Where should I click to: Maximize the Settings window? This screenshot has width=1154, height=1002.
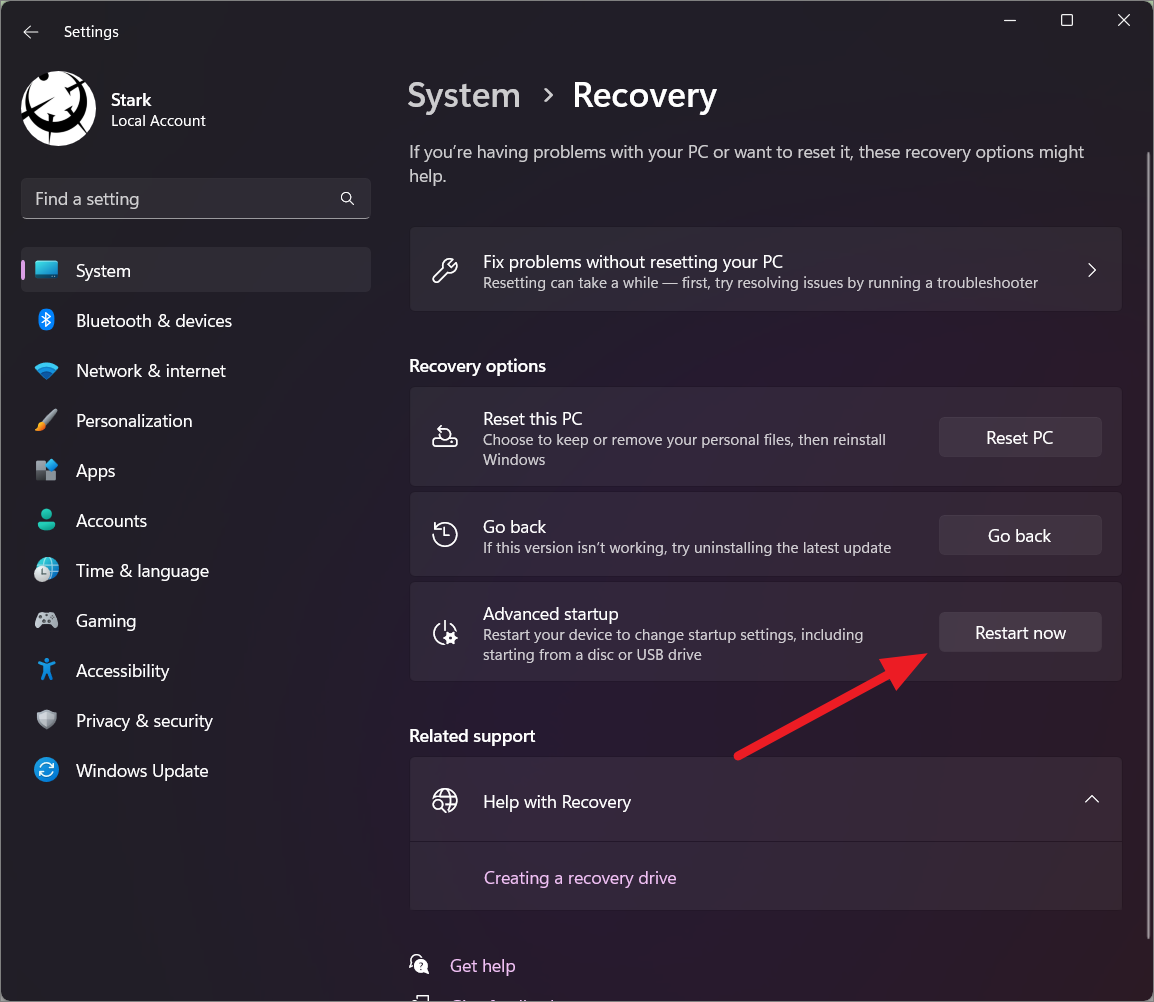tap(1066, 21)
